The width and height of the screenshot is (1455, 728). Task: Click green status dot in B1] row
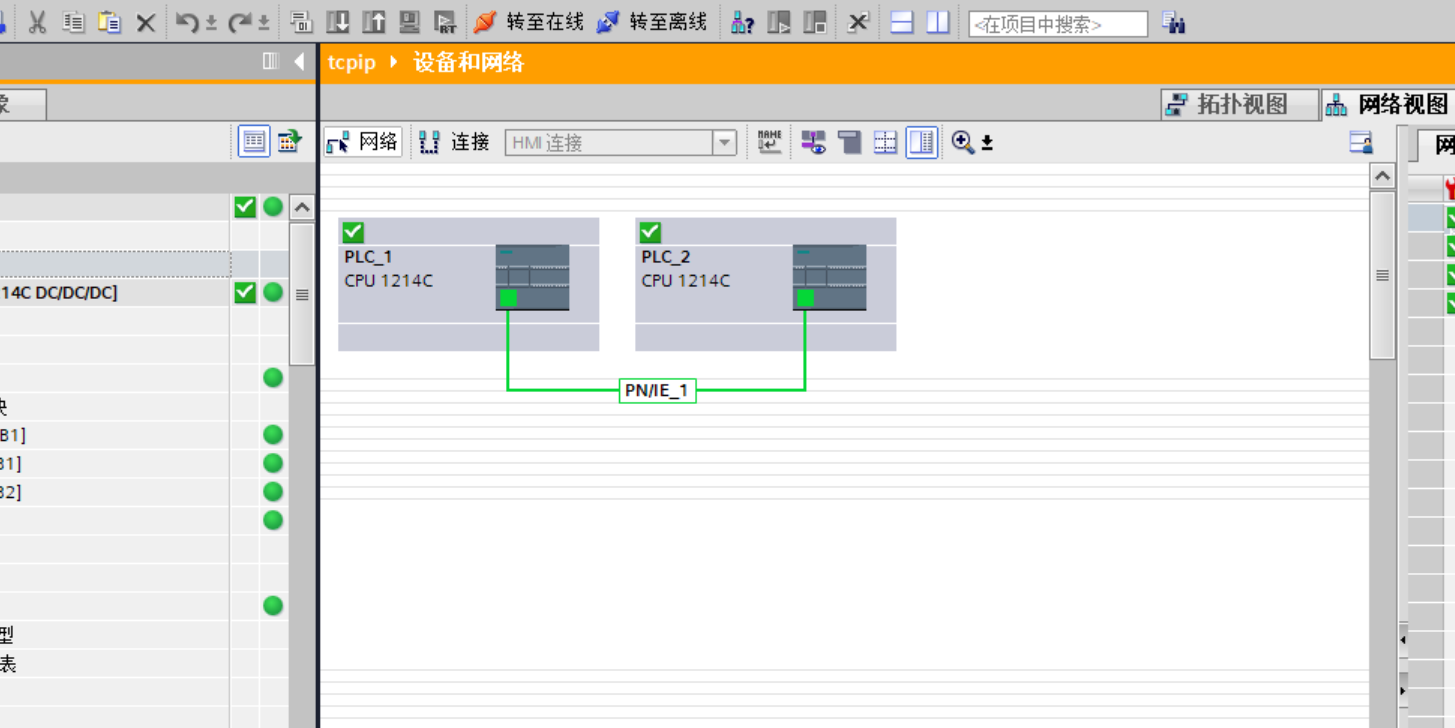point(273,435)
